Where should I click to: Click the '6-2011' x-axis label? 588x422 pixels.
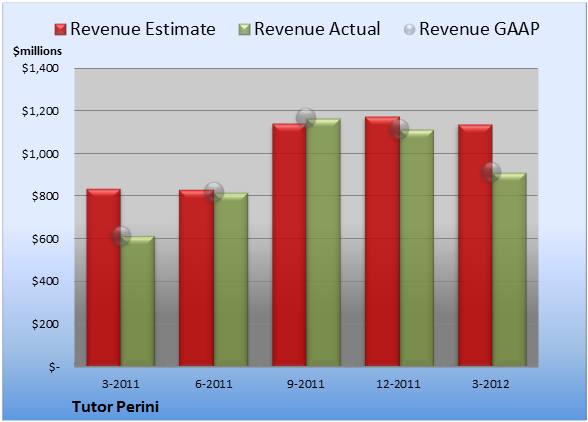tap(214, 384)
